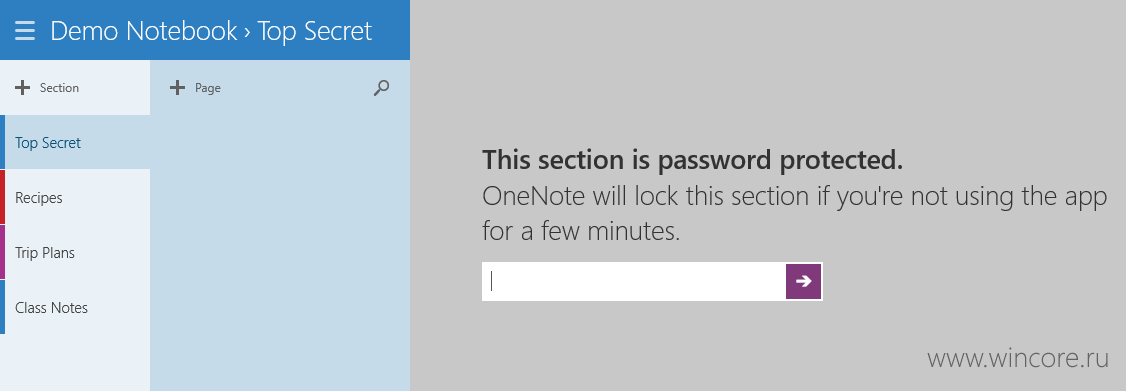Image resolution: width=1126 pixels, height=391 pixels.
Task: Click the password protected heading text
Action: coord(692,161)
